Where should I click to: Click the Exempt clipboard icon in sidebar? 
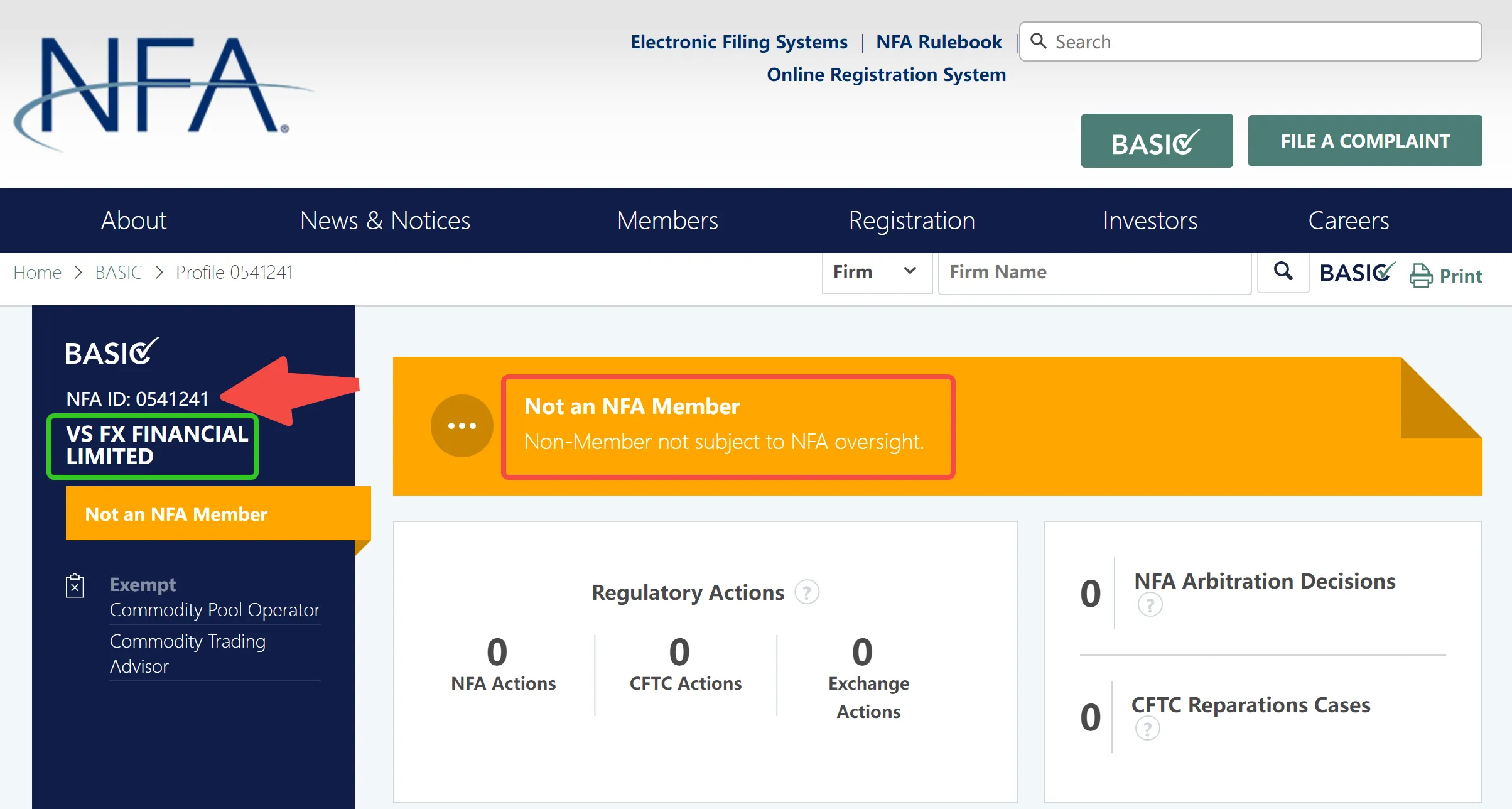pyautogui.click(x=75, y=586)
